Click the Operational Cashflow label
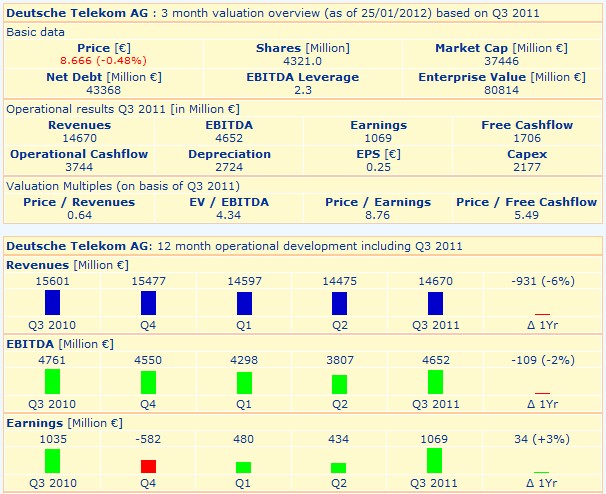The height and width of the screenshot is (494, 606). pos(79,154)
